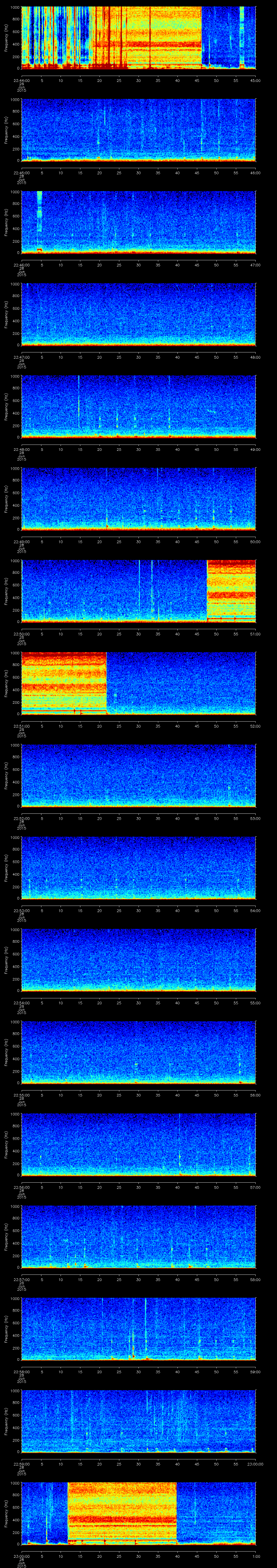Click the 22:51:00 start time label
277x1568 pixels.
pos(22,726)
